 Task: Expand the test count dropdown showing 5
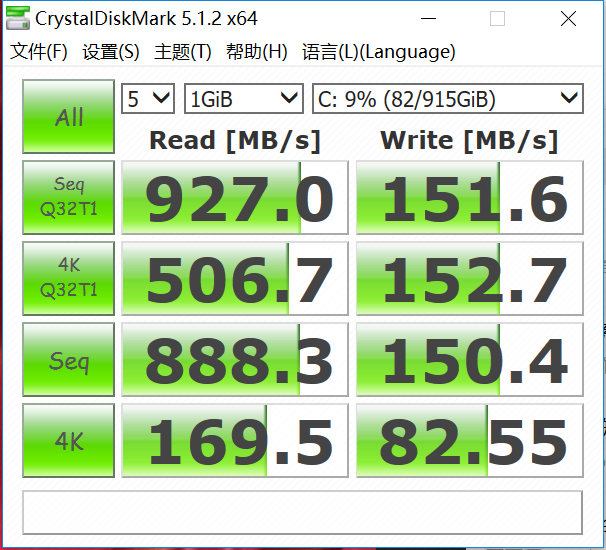coord(148,98)
